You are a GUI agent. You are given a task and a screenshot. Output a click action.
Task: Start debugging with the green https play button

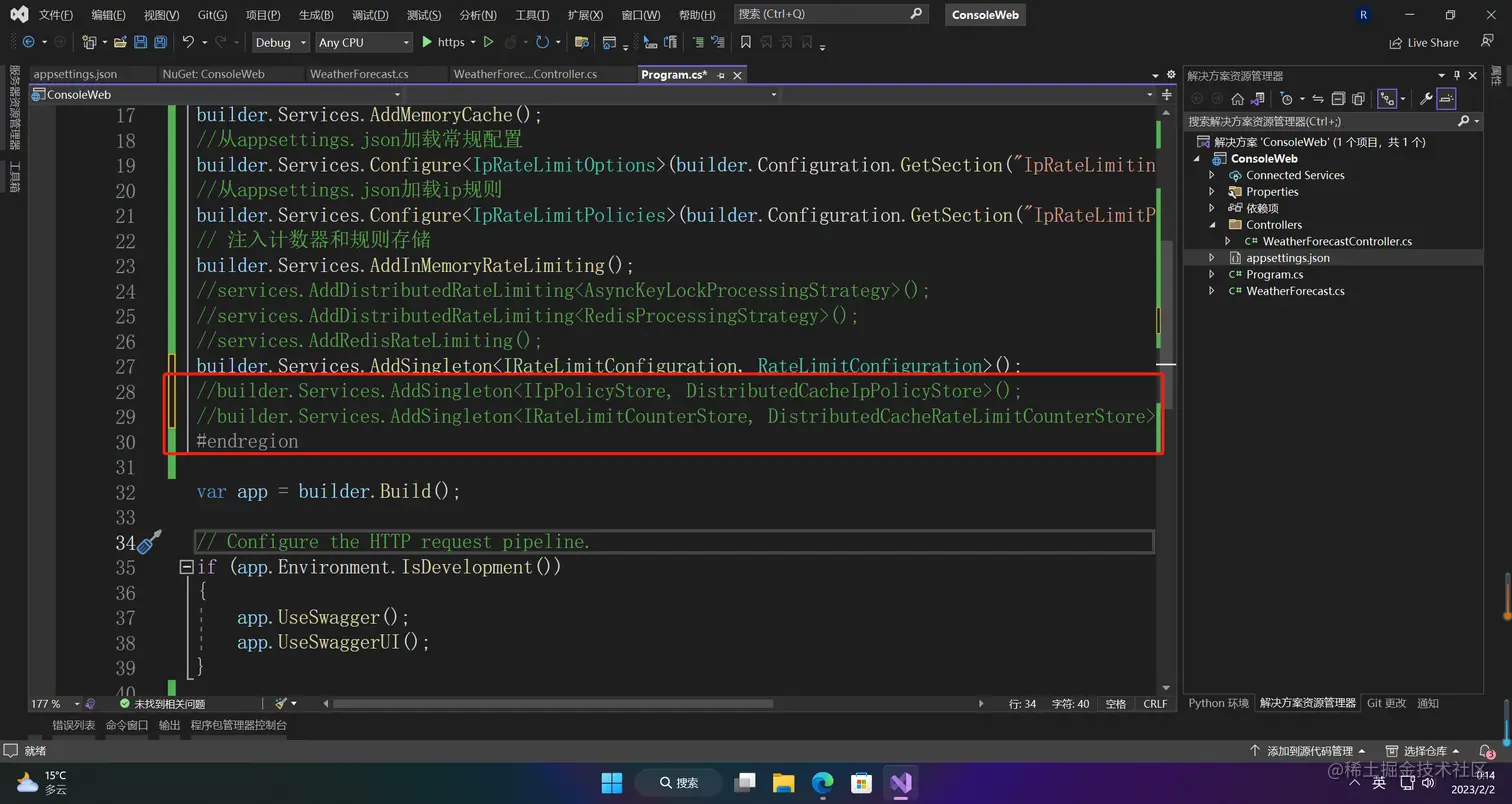coord(427,42)
